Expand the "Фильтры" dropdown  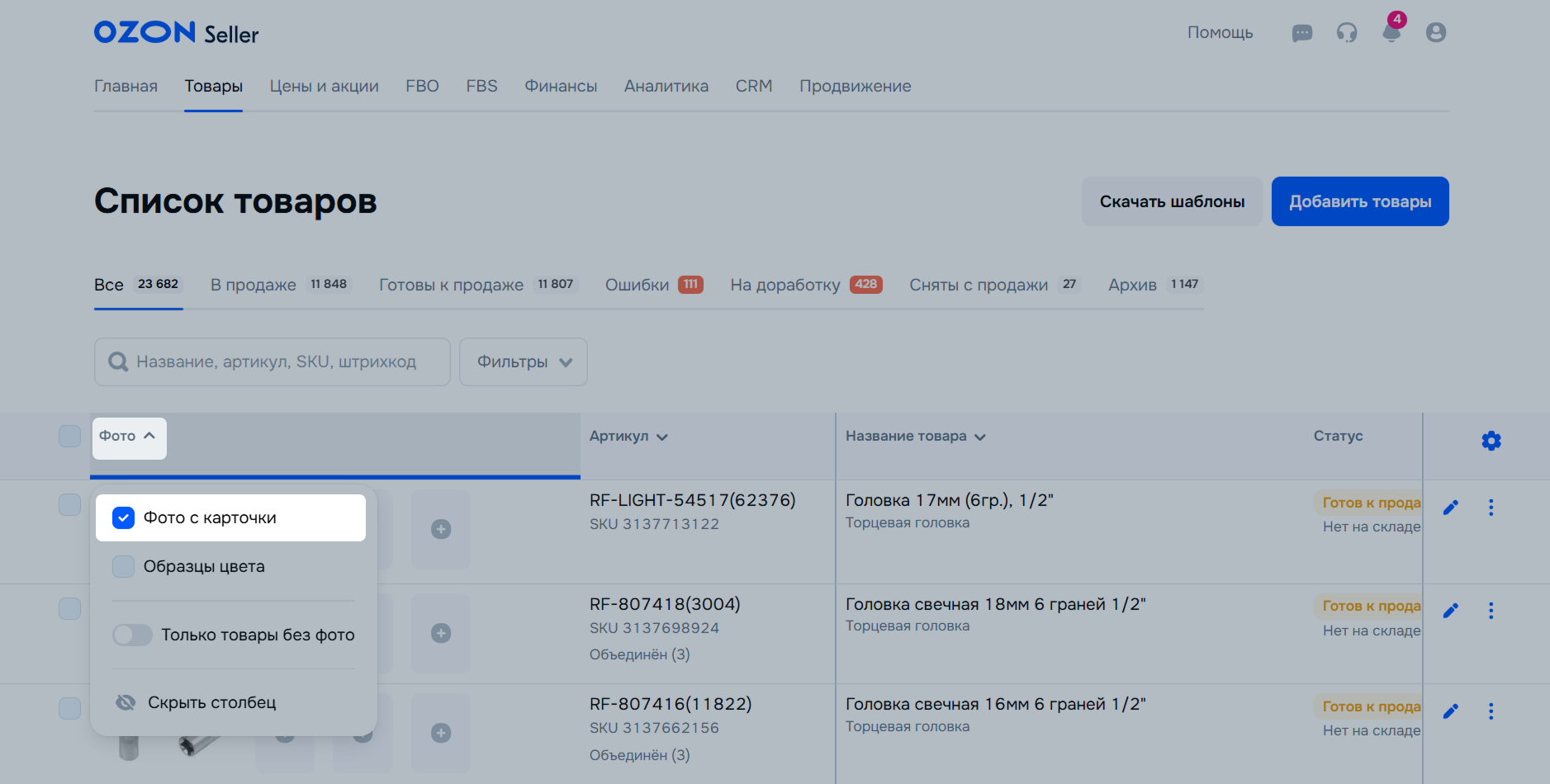(524, 361)
